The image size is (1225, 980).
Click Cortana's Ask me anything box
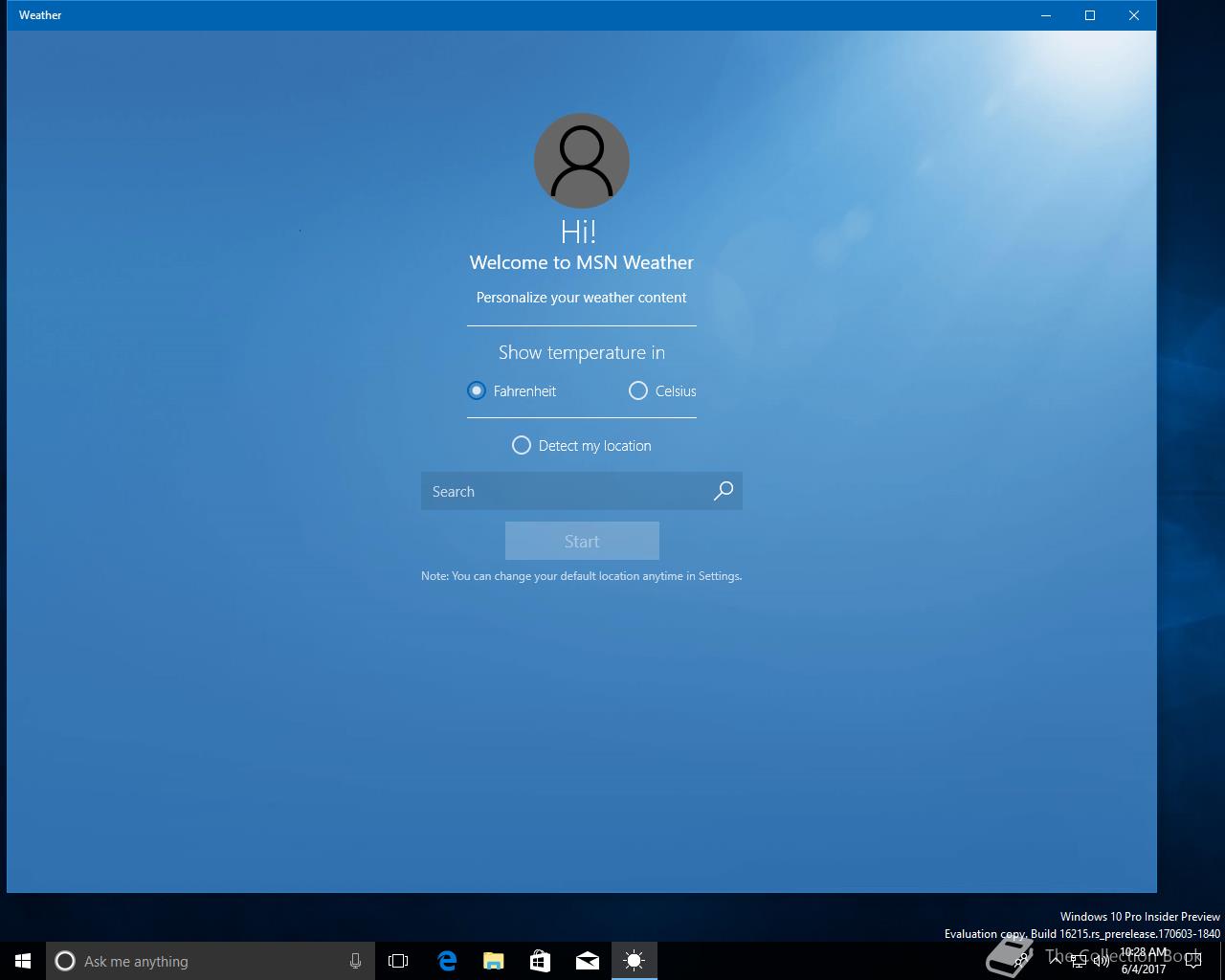tap(211, 961)
